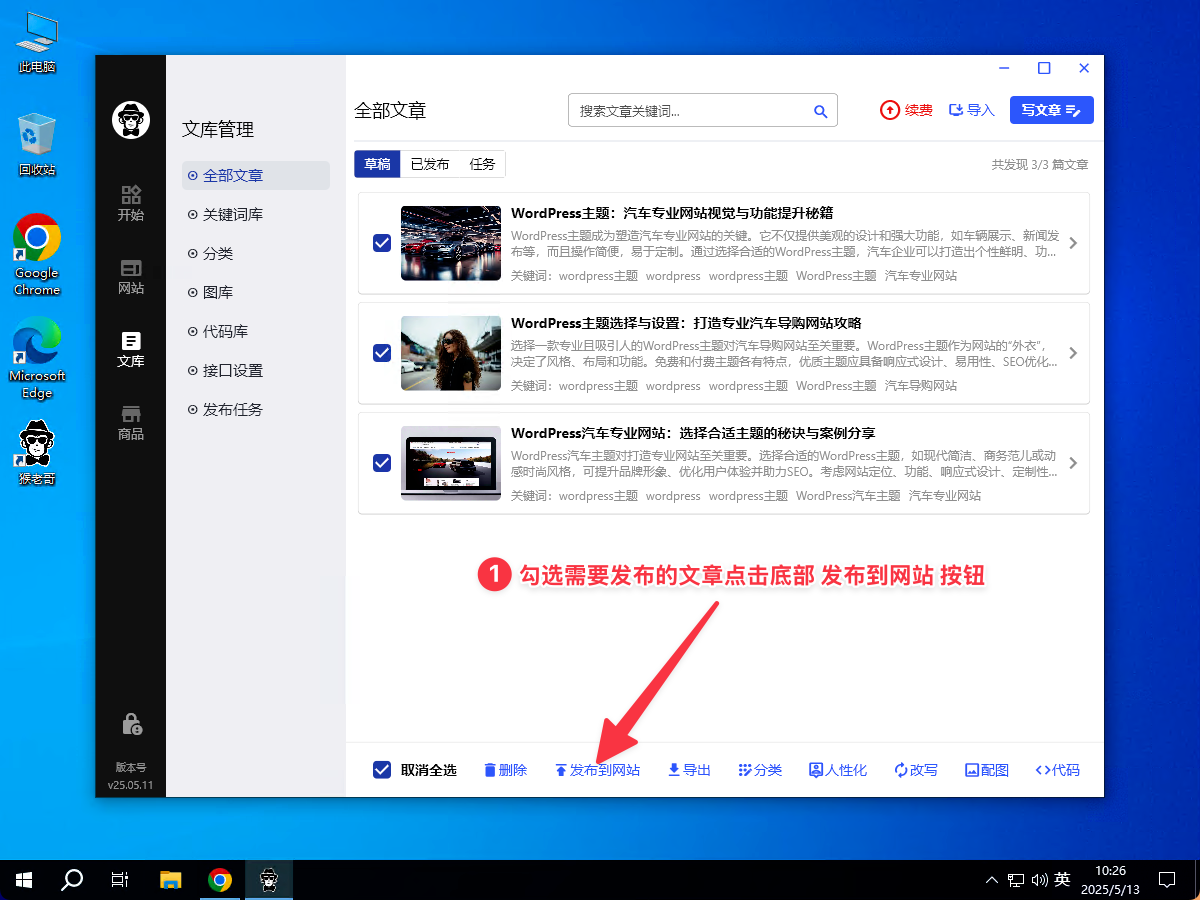This screenshot has width=1200, height=900.
Task: Open the 商品 section in sidebar
Action: [x=131, y=423]
